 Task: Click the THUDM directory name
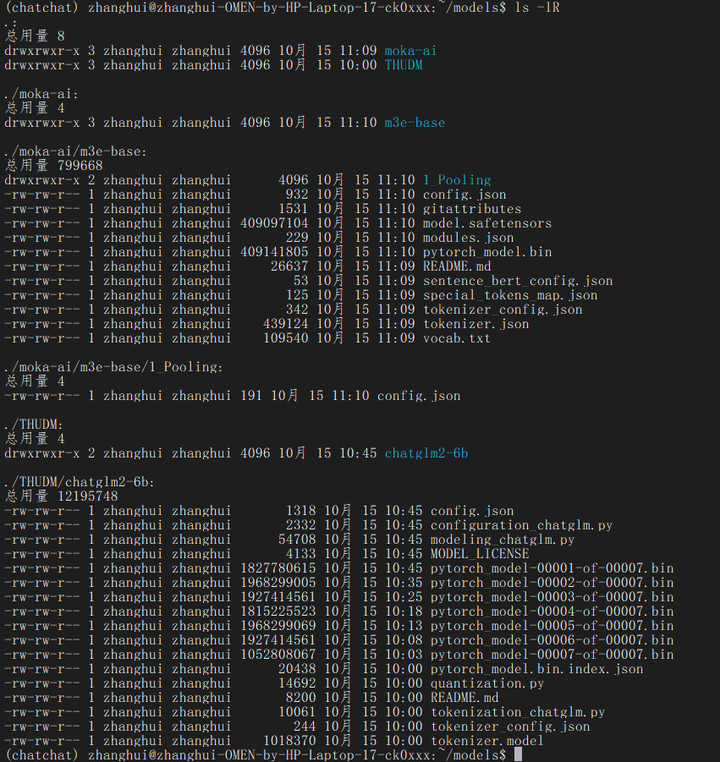pyautogui.click(x=403, y=65)
